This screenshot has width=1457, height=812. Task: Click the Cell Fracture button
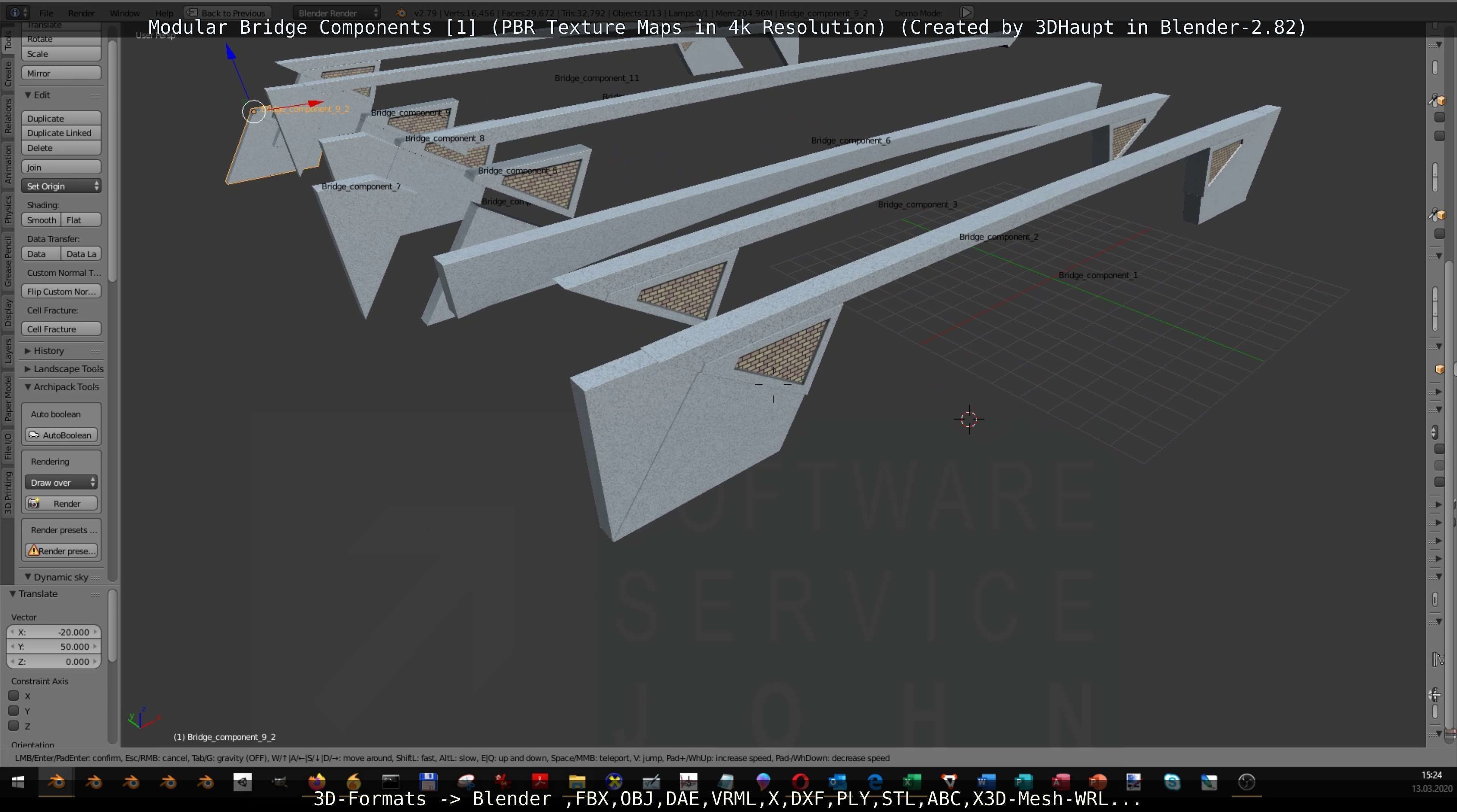pyautogui.click(x=61, y=329)
